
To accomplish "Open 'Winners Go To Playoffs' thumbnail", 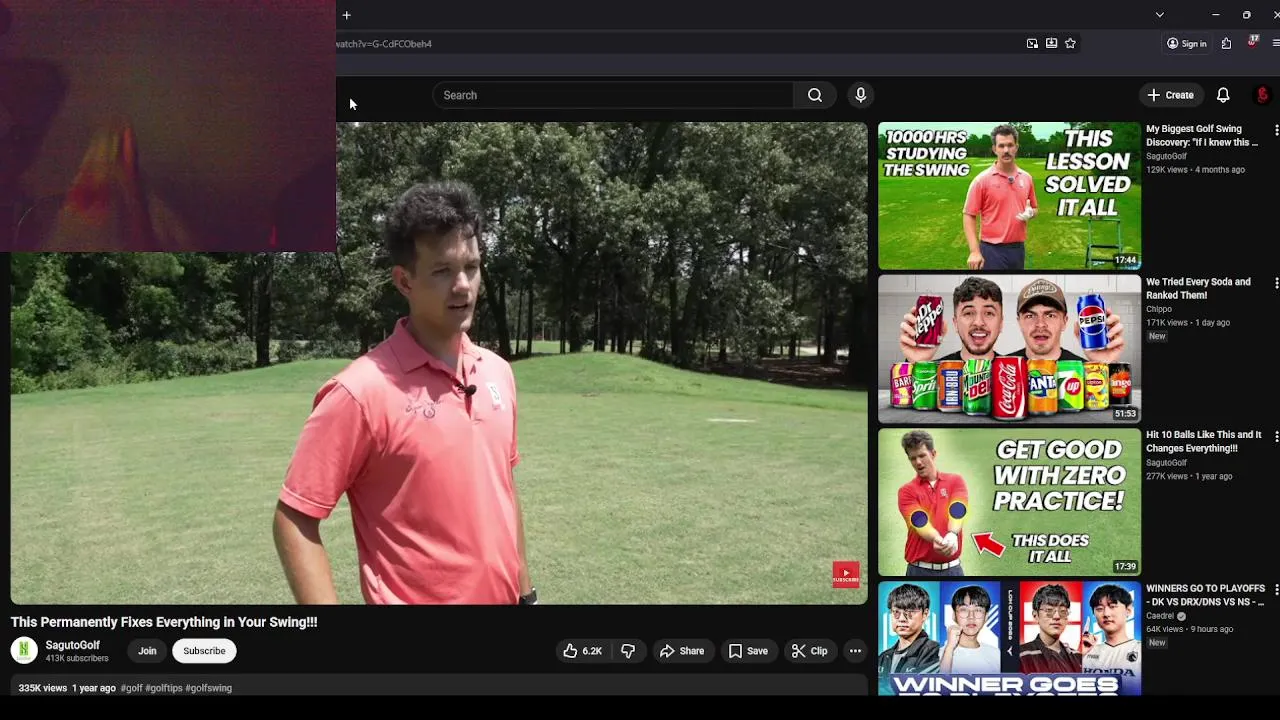I will pos(1009,638).
